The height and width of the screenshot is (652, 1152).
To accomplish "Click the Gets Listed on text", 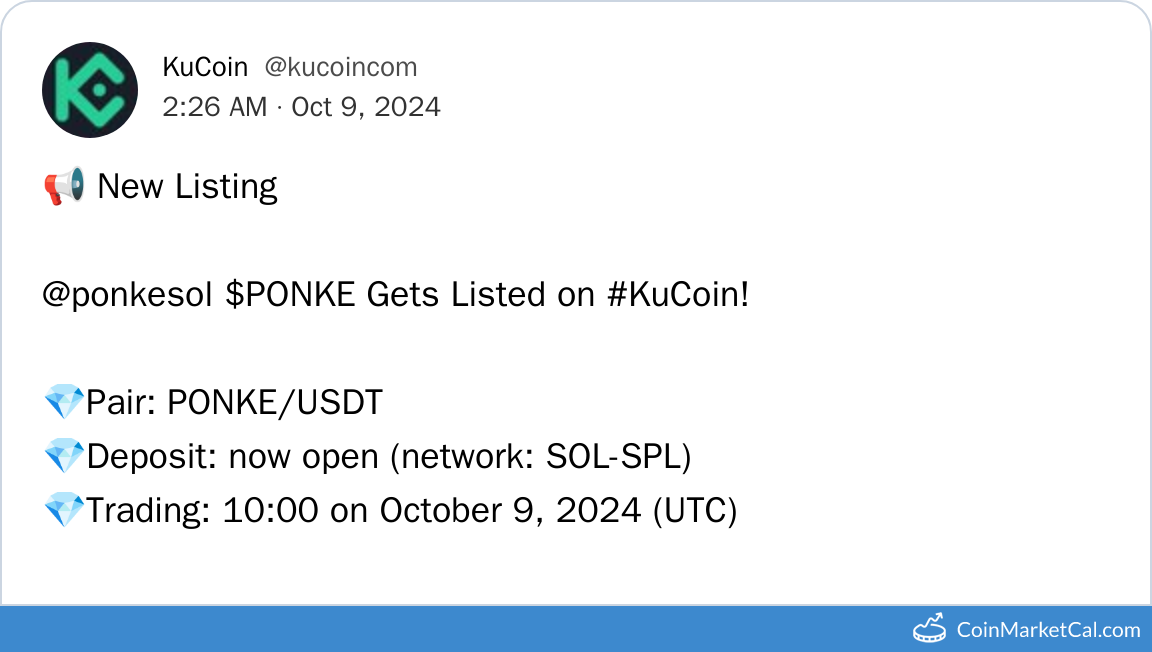I will (481, 295).
